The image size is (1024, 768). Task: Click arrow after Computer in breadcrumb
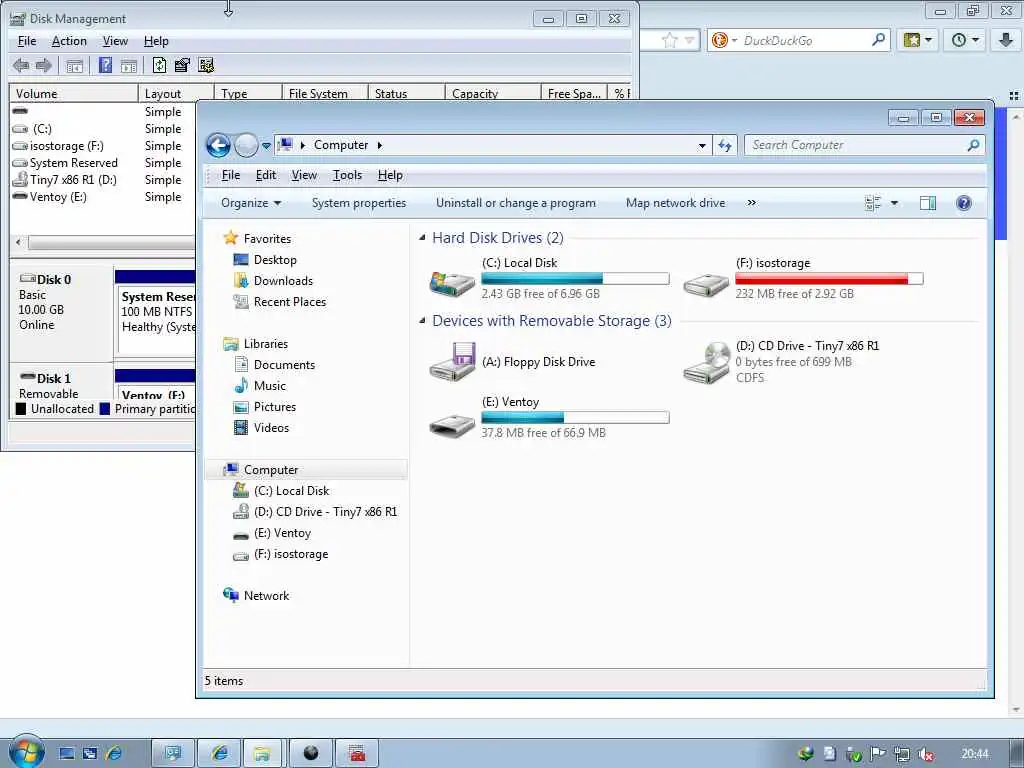pos(379,145)
